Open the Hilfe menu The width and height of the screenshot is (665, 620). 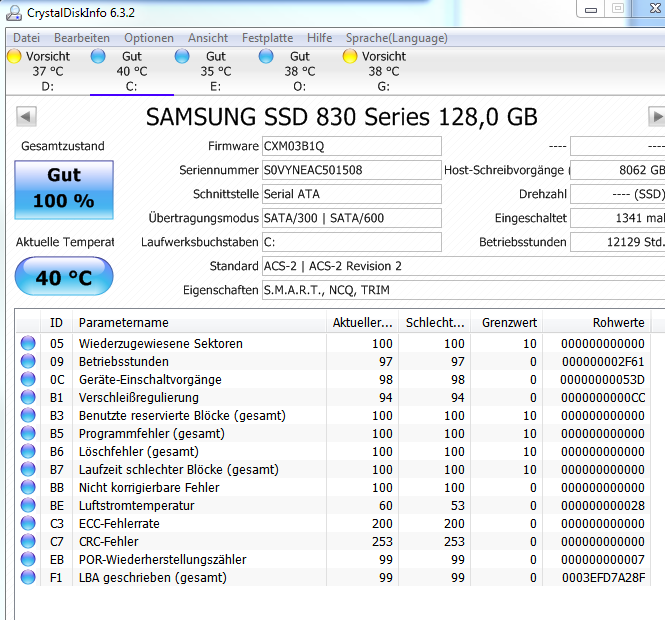click(319, 38)
